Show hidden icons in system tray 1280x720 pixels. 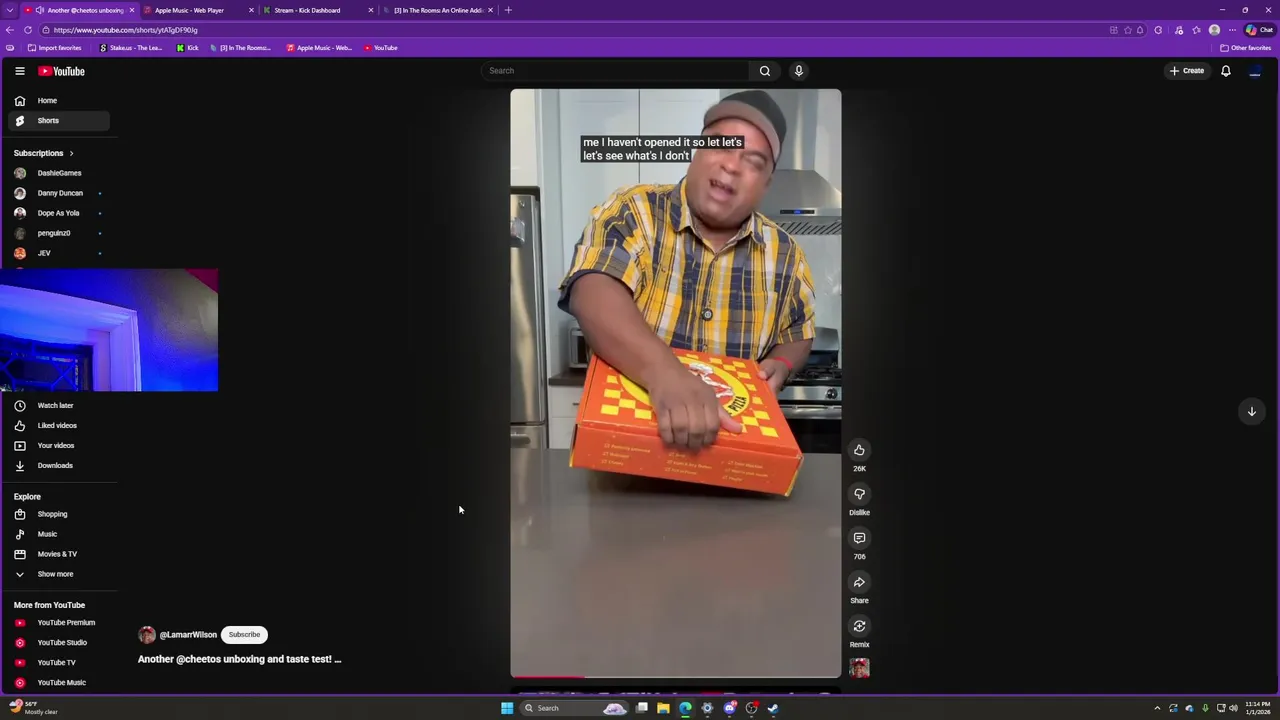(x=1157, y=708)
